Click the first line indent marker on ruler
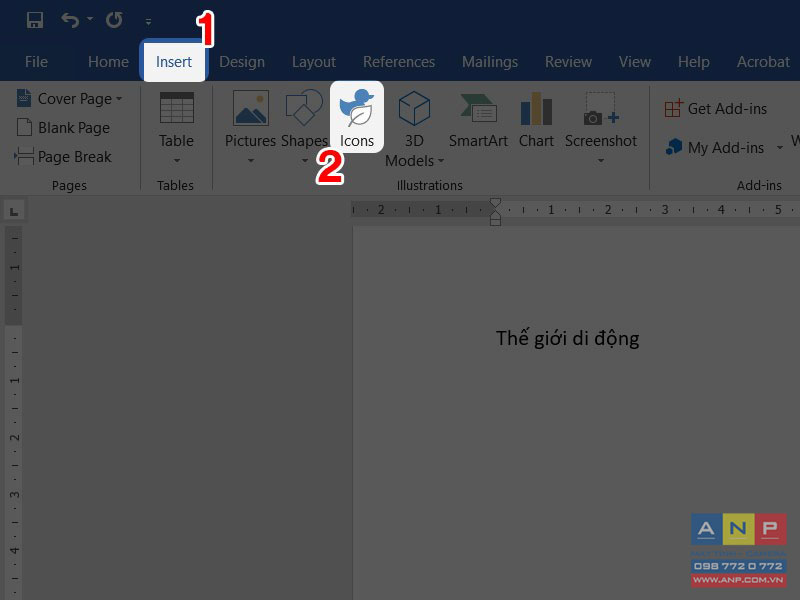This screenshot has width=800, height=600. click(x=495, y=203)
